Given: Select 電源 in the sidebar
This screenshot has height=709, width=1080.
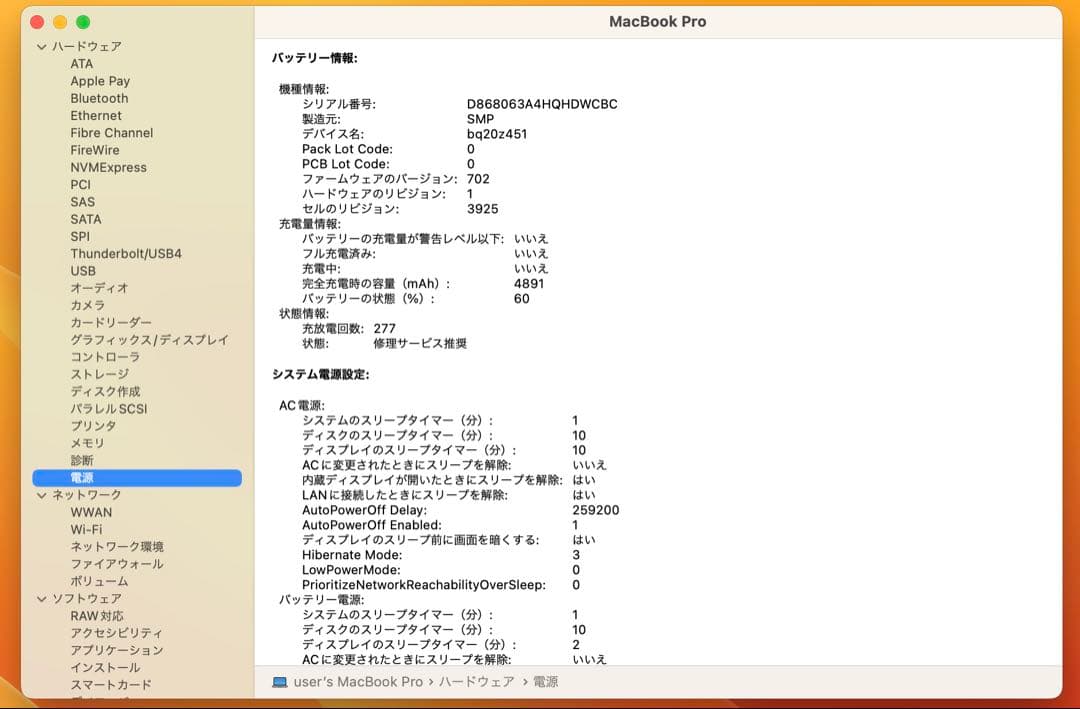Looking at the screenshot, I should 82,477.
